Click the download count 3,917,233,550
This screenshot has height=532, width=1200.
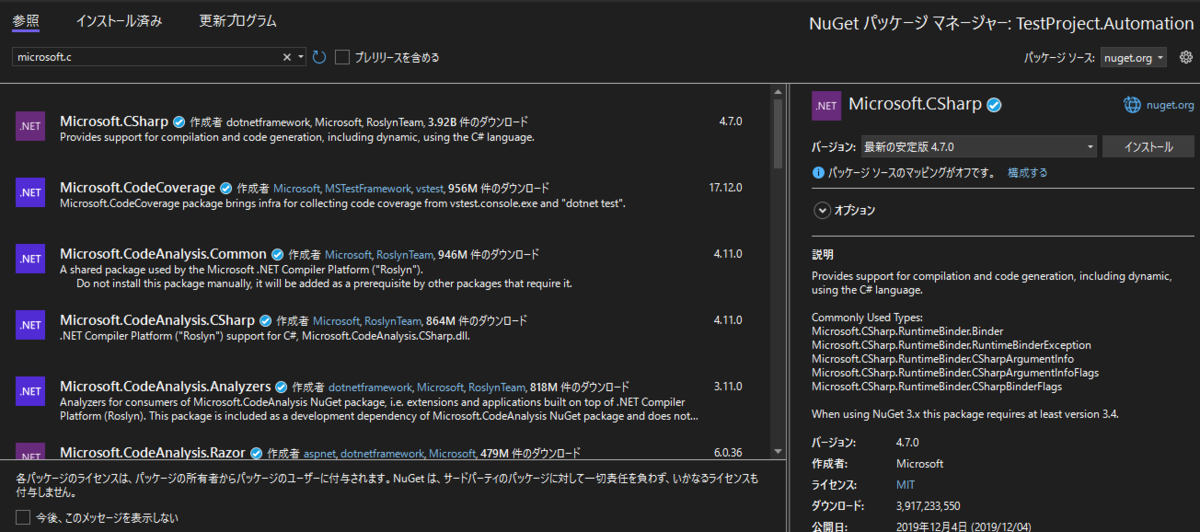click(928, 506)
